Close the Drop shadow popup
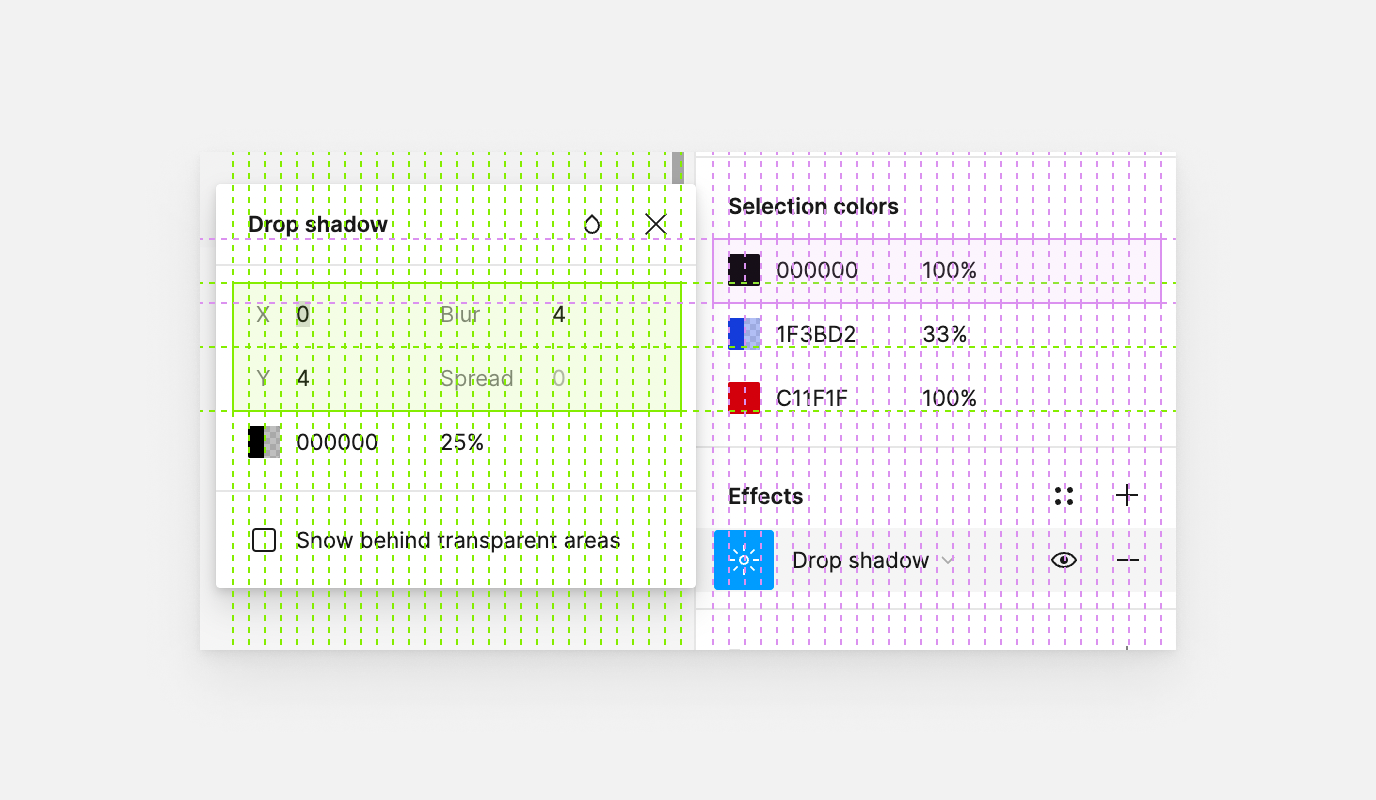This screenshot has width=1376, height=800. (656, 225)
